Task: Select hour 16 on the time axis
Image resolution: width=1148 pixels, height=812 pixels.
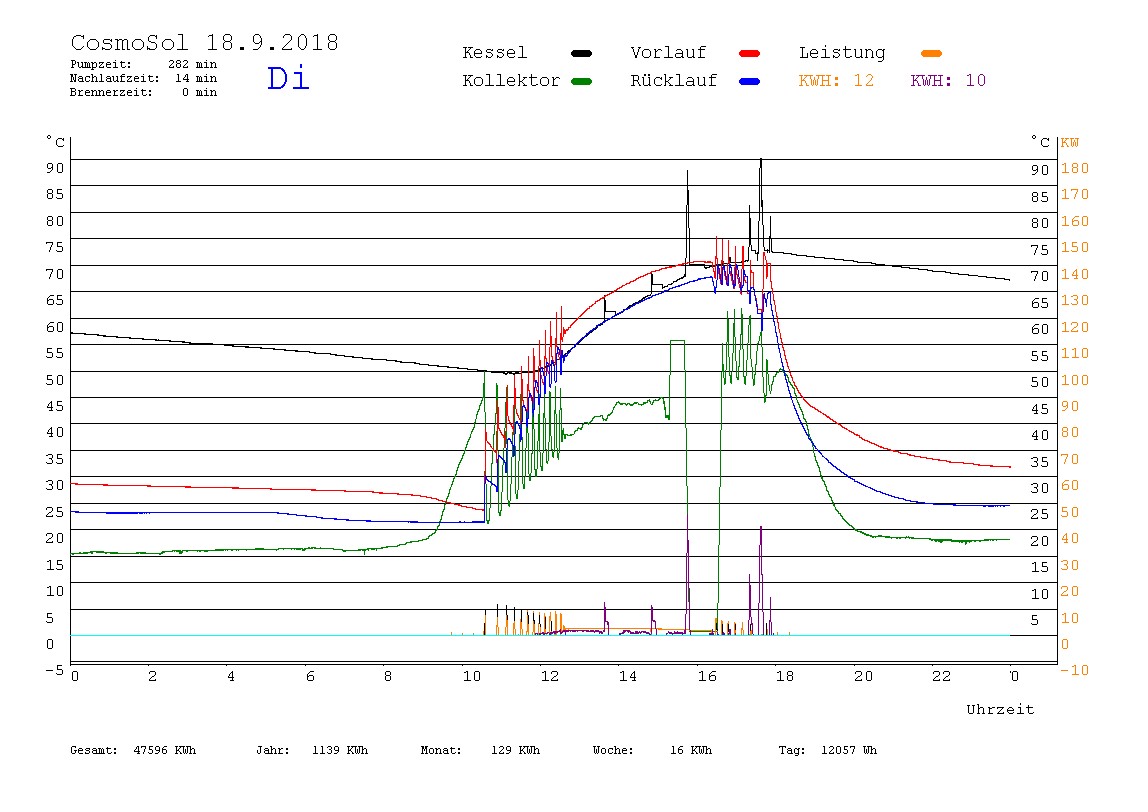Action: [x=707, y=676]
